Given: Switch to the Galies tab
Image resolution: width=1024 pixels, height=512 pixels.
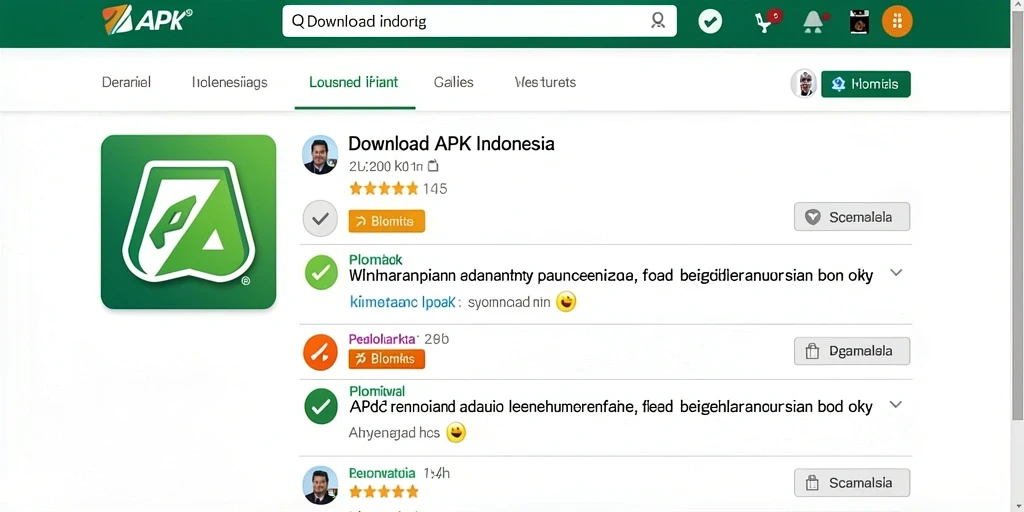Looking at the screenshot, I should (x=453, y=82).
